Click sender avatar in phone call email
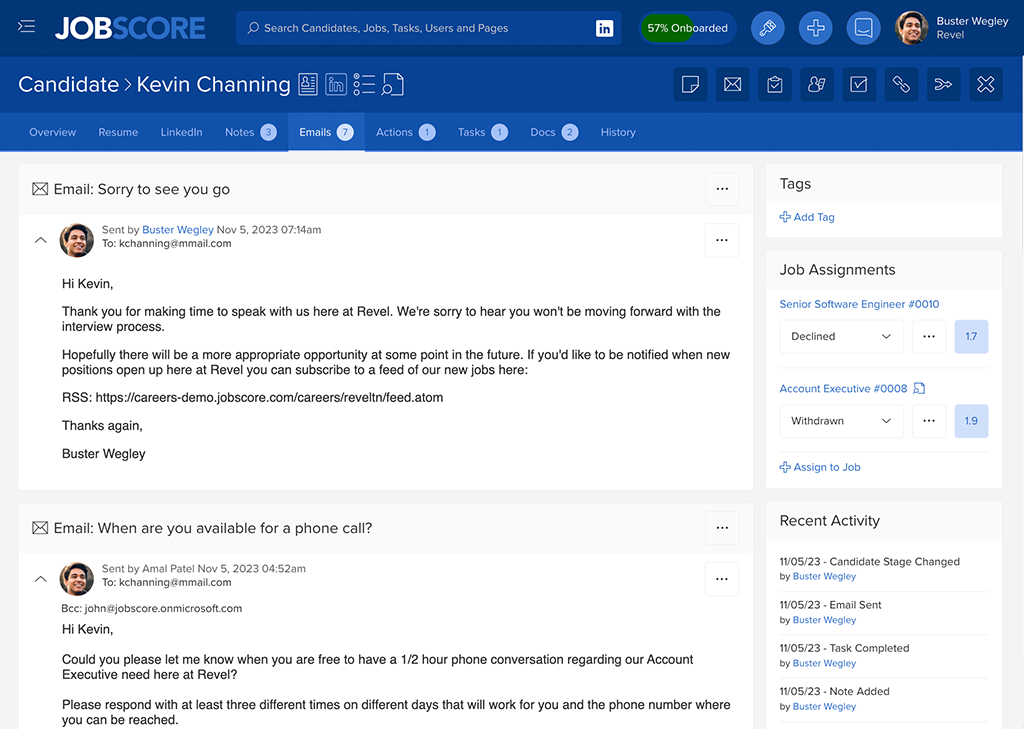Screen dimensions: 1024x729 tap(76, 579)
